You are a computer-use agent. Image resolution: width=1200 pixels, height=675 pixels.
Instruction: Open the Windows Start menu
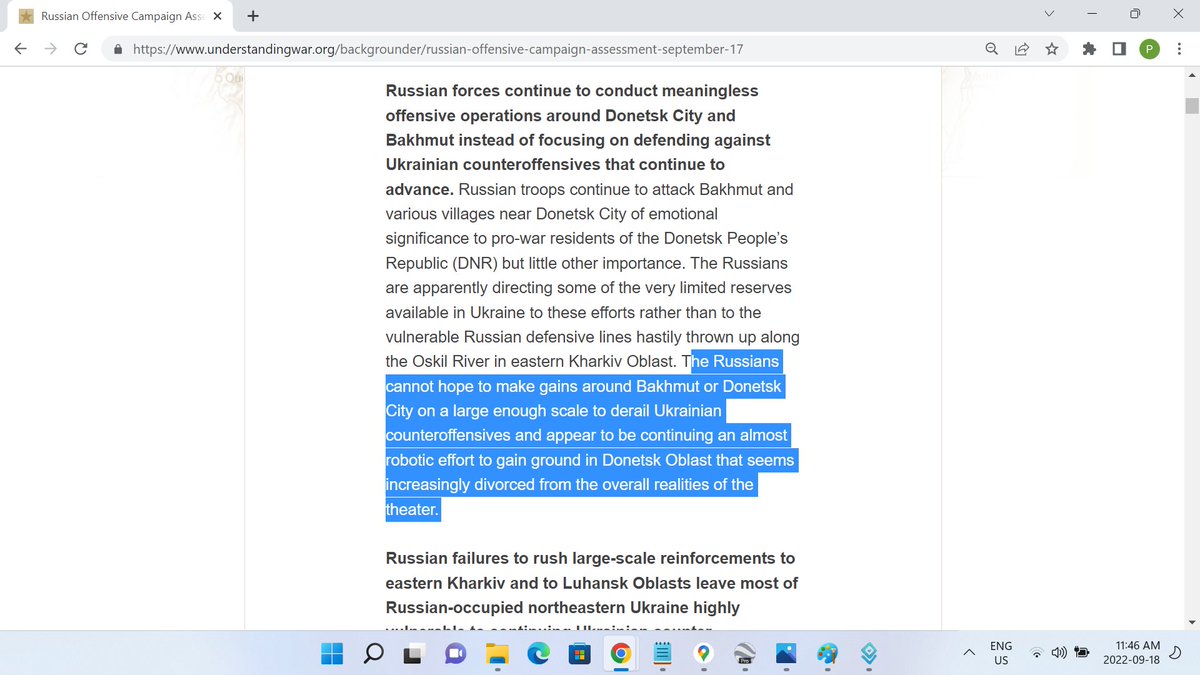click(332, 654)
